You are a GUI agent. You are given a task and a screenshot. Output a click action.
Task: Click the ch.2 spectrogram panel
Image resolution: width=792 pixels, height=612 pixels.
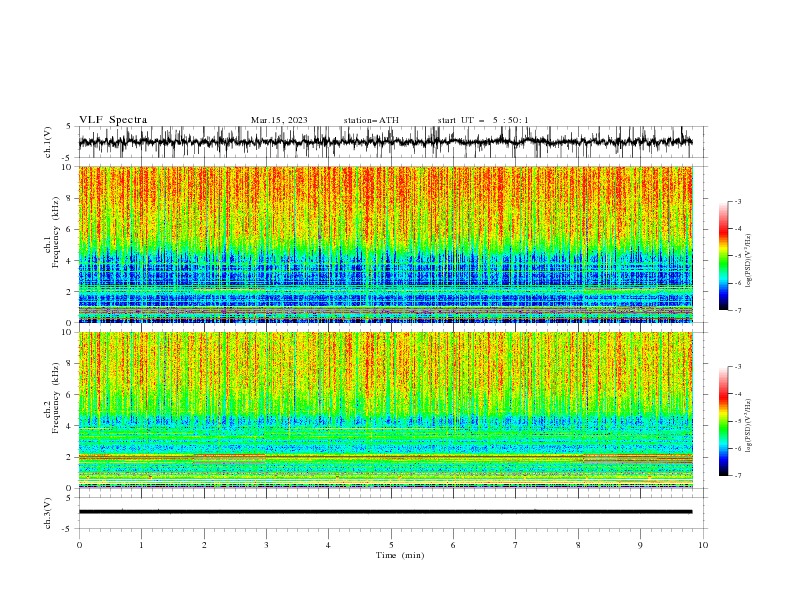click(386, 410)
